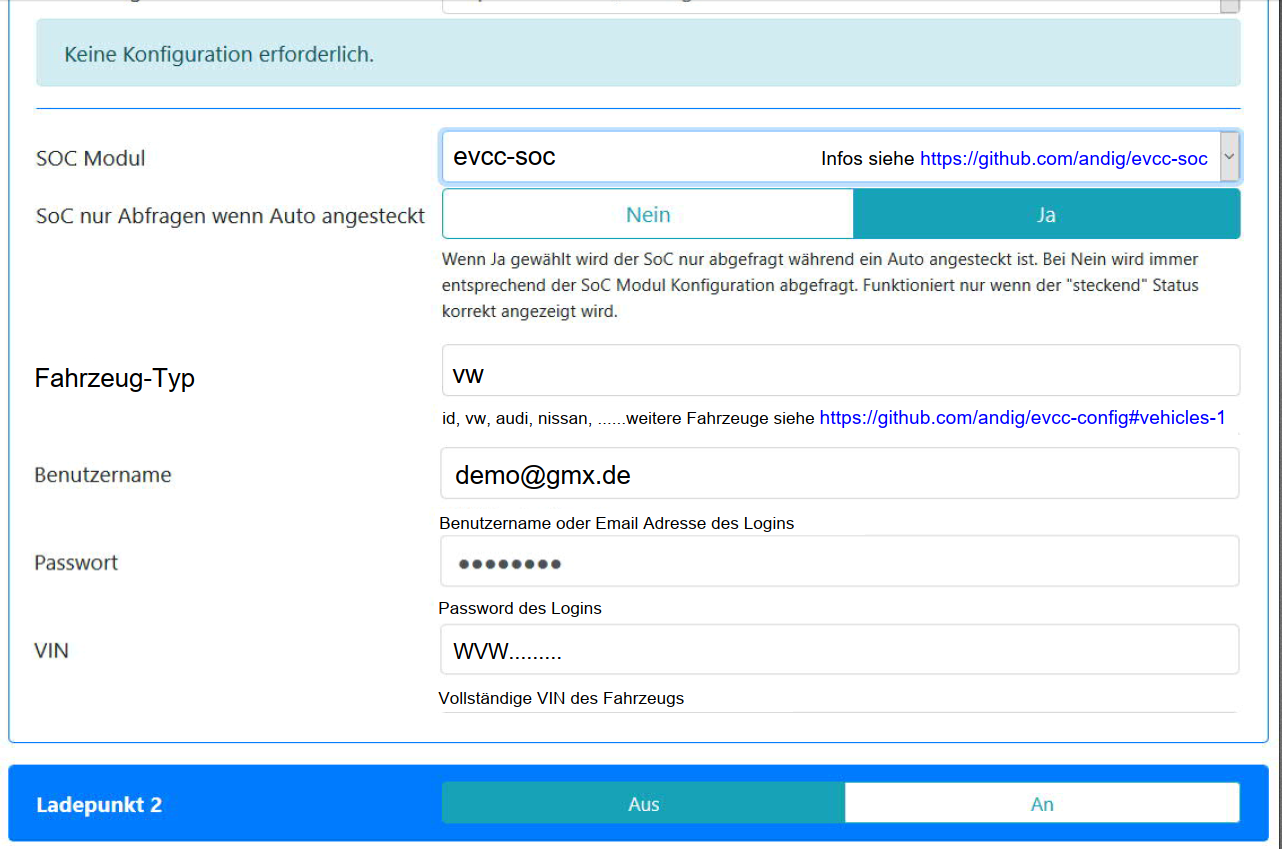Switch Ladepunkt 2 to Aus
This screenshot has height=849, width=1282.
point(643,804)
